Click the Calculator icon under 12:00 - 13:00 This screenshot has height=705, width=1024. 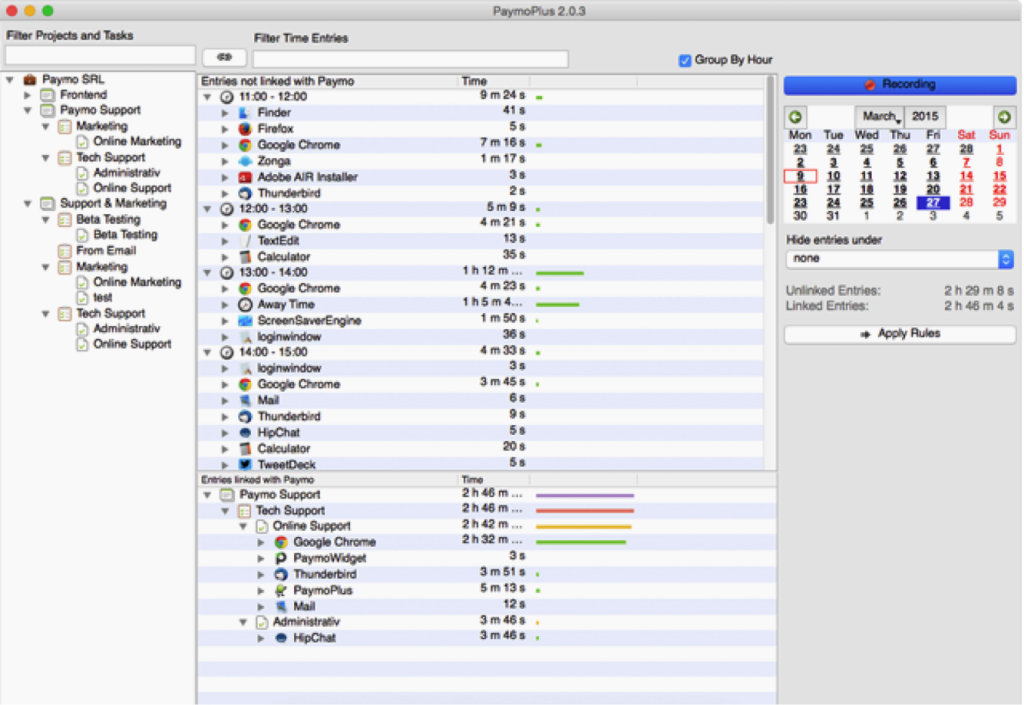click(245, 257)
